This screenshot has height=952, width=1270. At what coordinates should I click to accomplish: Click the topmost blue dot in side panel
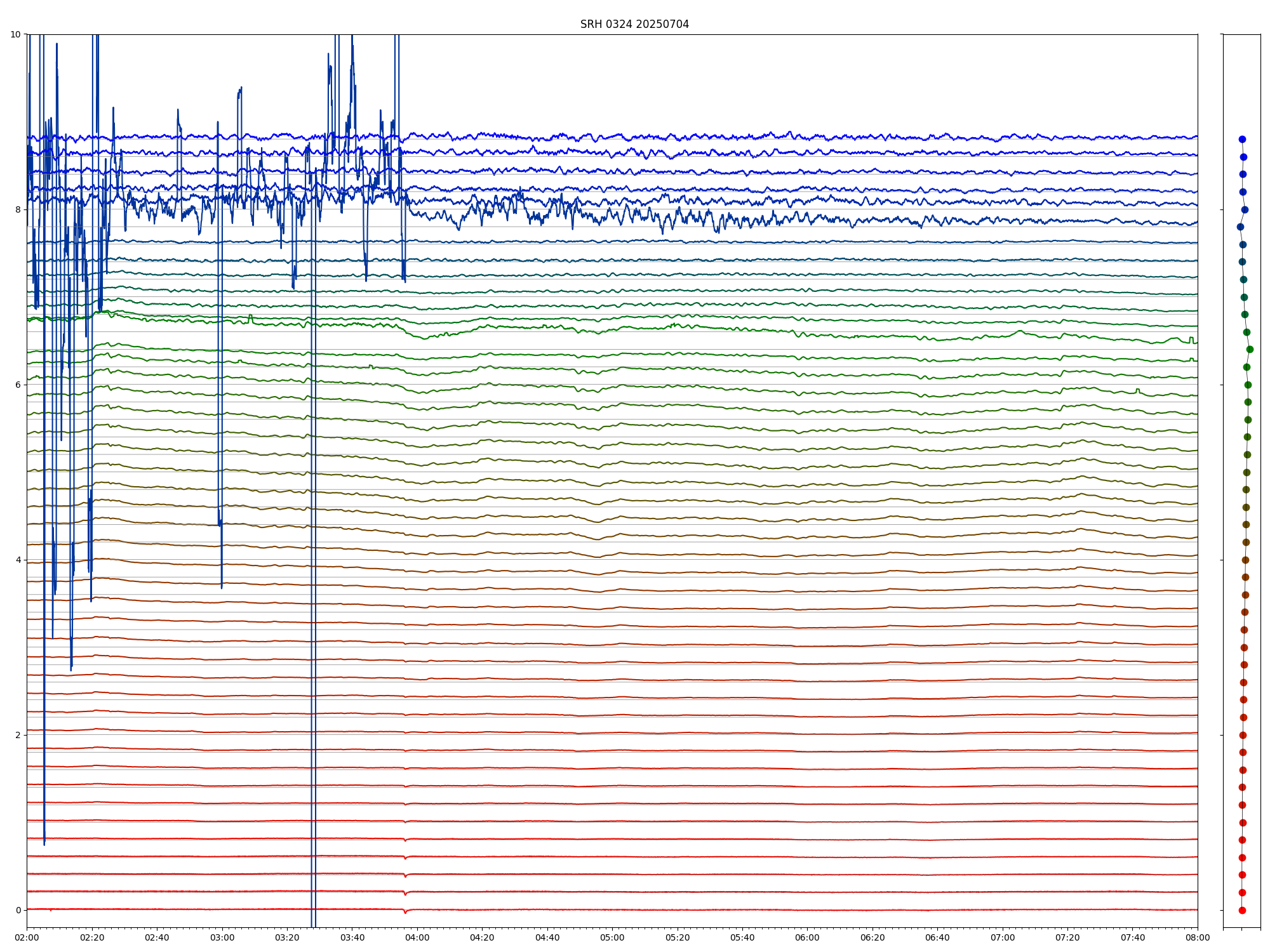click(x=1242, y=139)
